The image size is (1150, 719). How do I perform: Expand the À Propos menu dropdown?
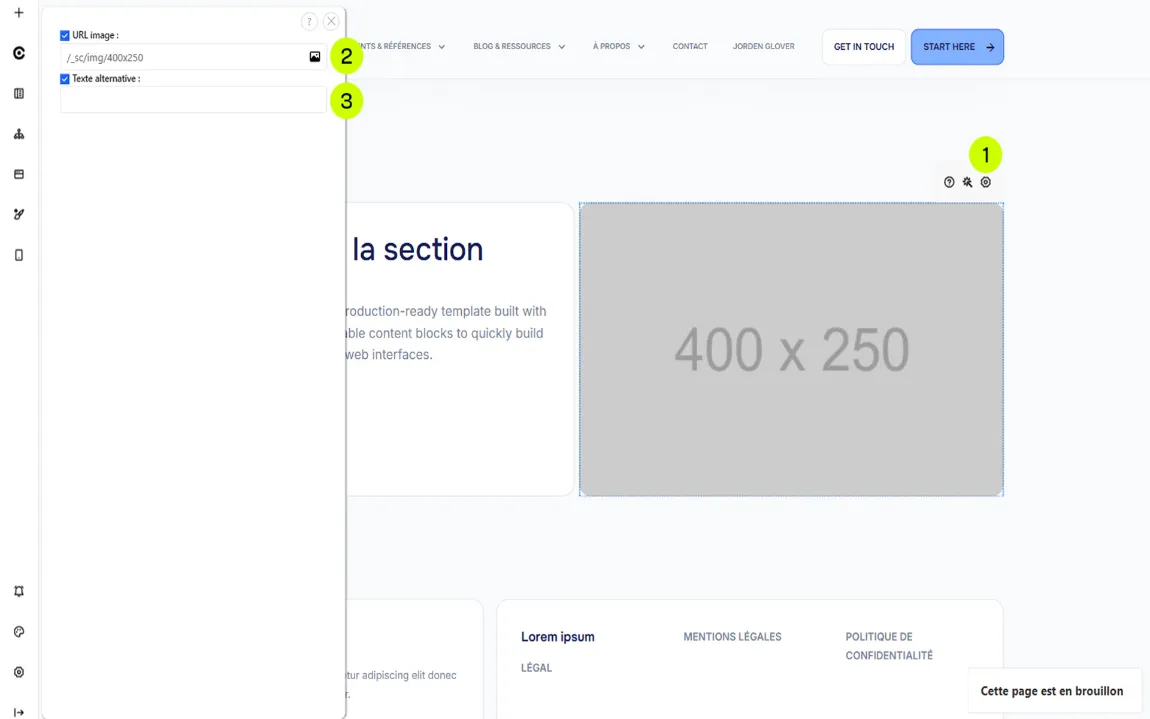click(618, 47)
